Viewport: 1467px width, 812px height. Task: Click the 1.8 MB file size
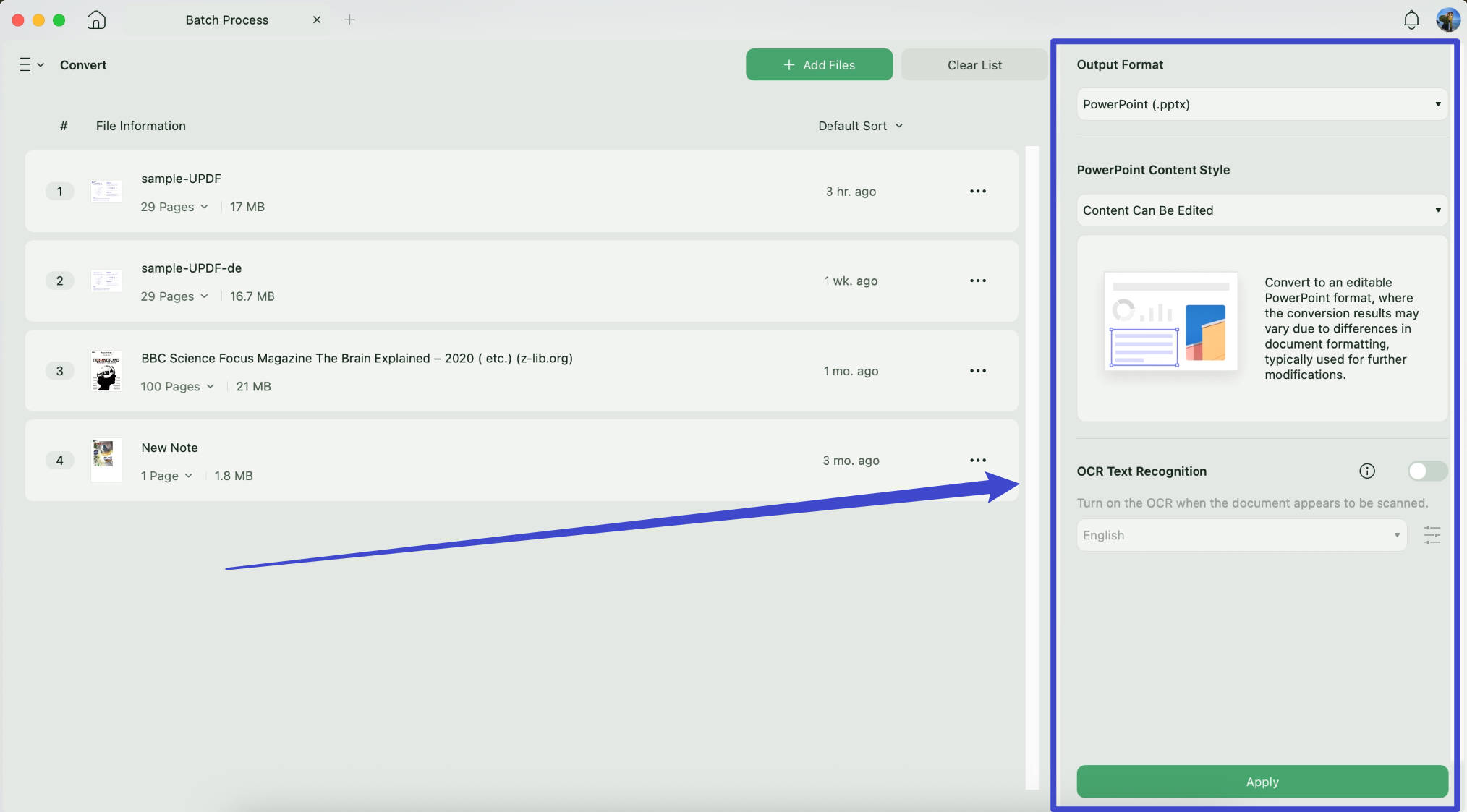click(233, 476)
